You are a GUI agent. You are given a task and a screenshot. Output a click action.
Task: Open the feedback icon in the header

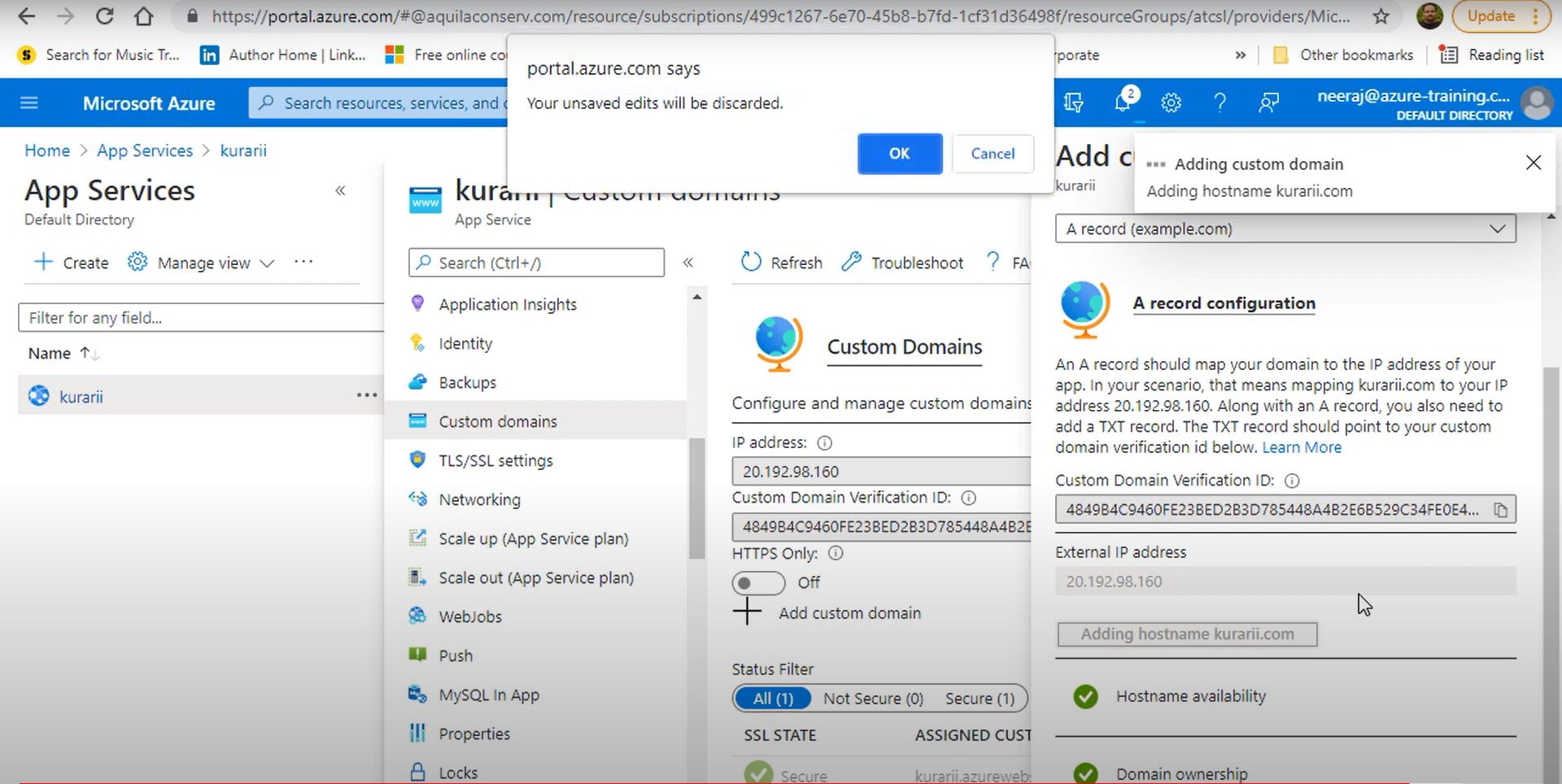click(1268, 102)
